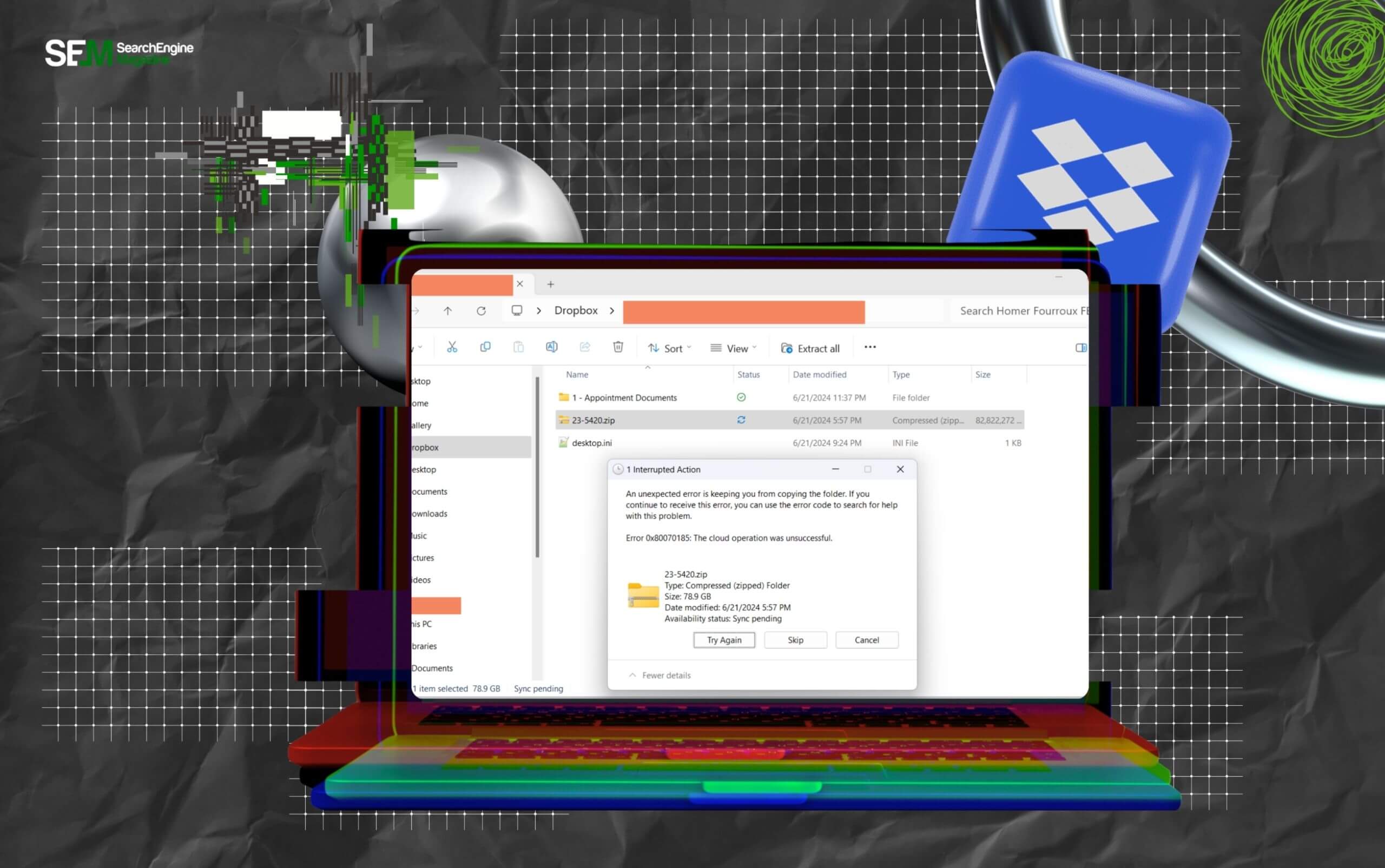The width and height of the screenshot is (1385, 868).
Task: Click the Rename icon
Action: click(552, 347)
